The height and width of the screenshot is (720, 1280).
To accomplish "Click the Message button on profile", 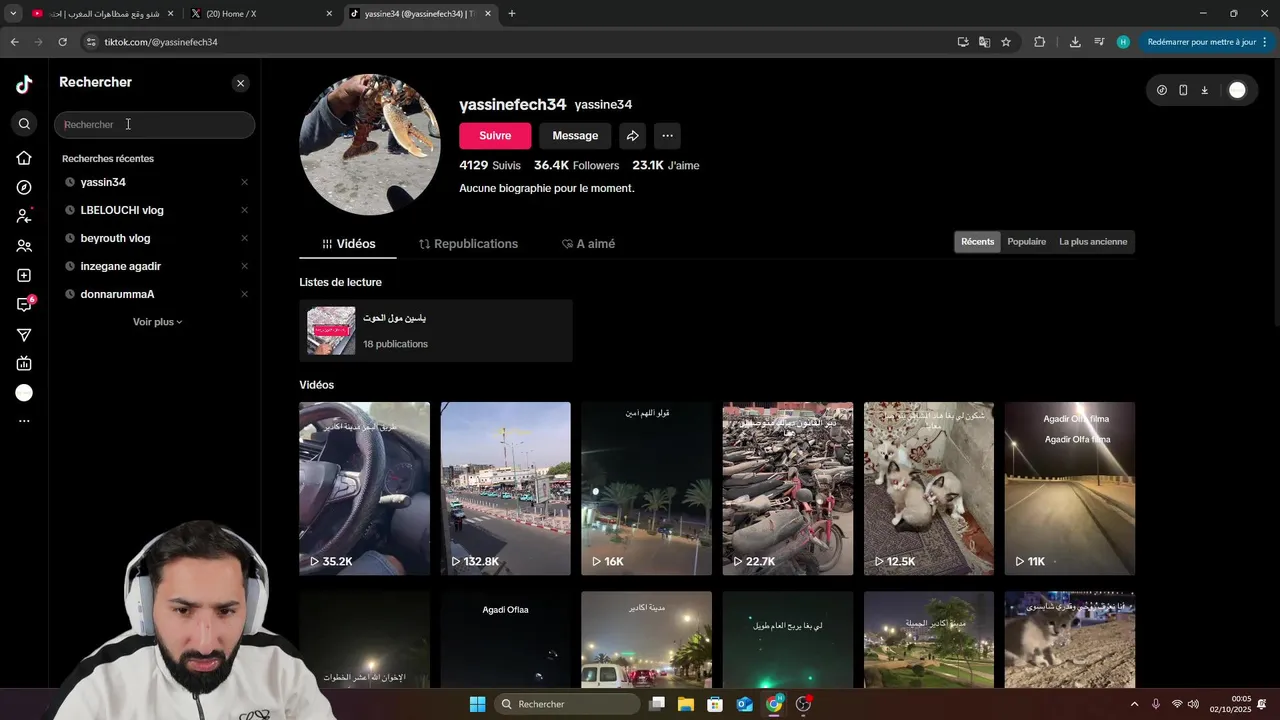I will (575, 136).
